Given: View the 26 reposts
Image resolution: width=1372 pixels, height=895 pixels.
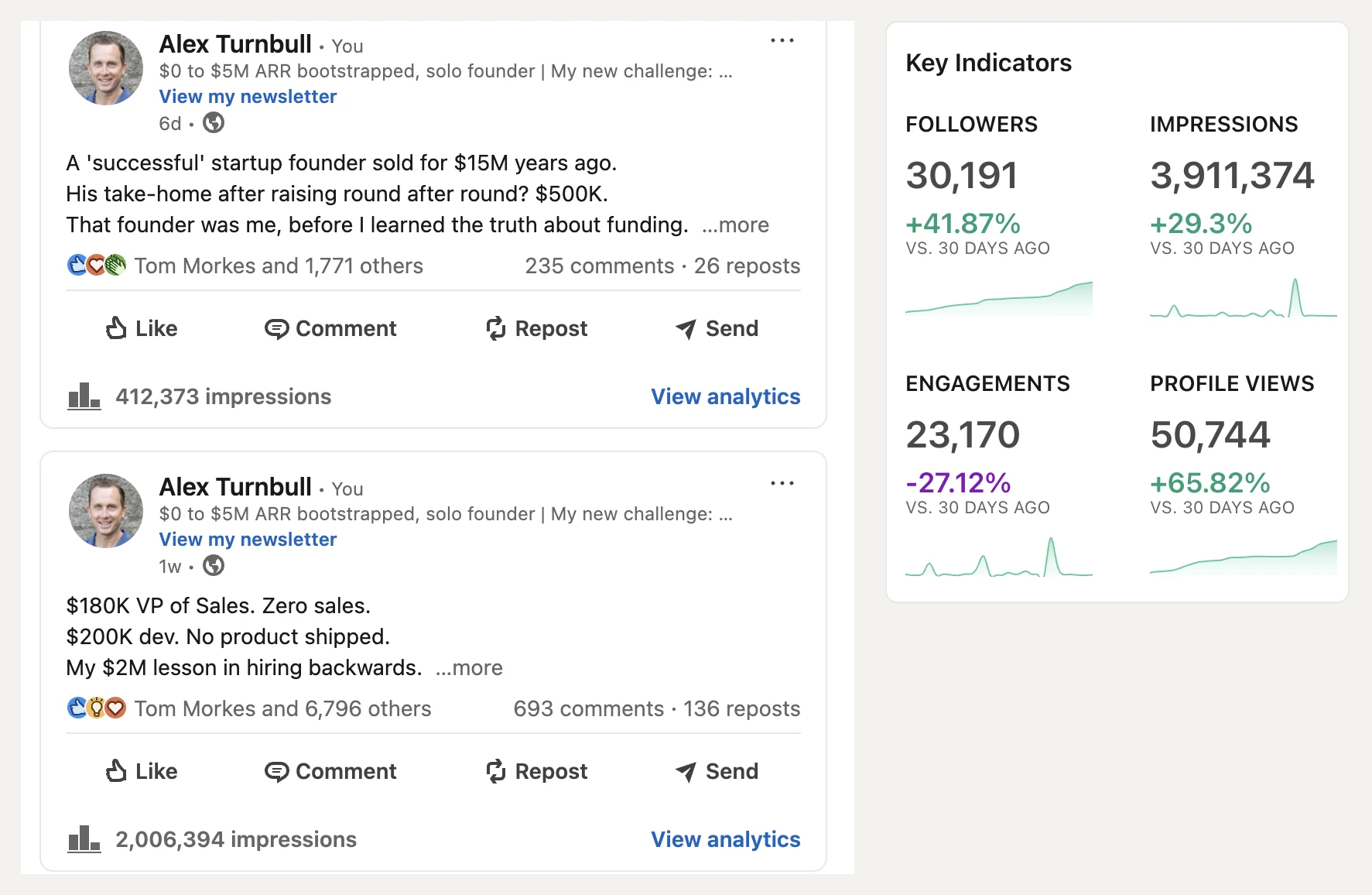Looking at the screenshot, I should (747, 266).
